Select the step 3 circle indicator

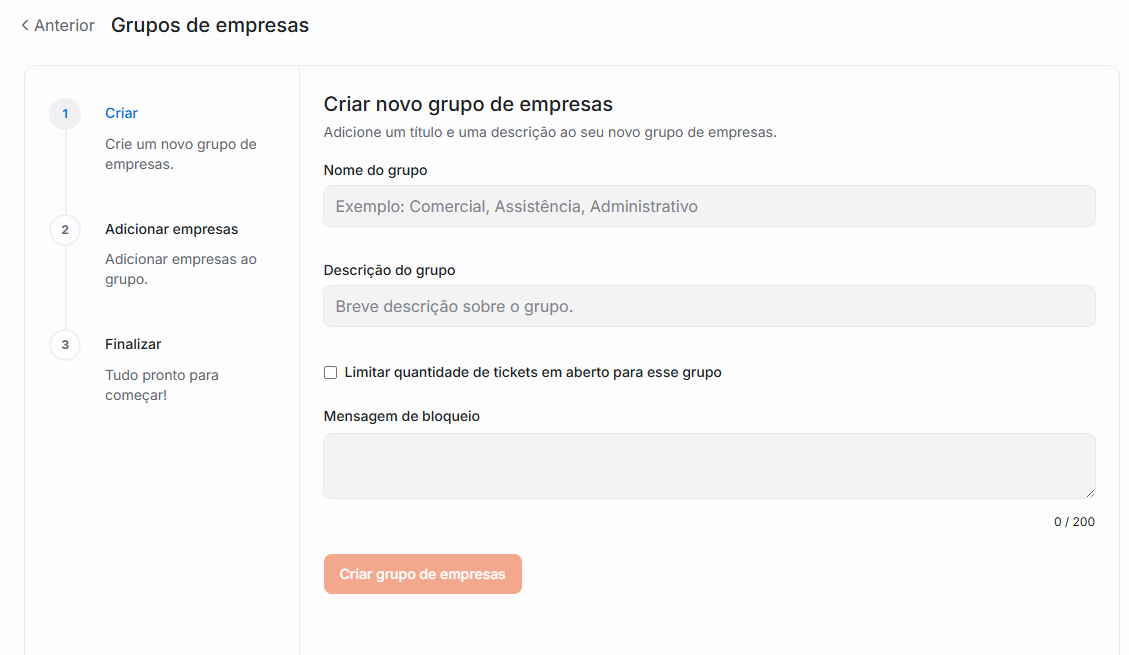(x=65, y=345)
